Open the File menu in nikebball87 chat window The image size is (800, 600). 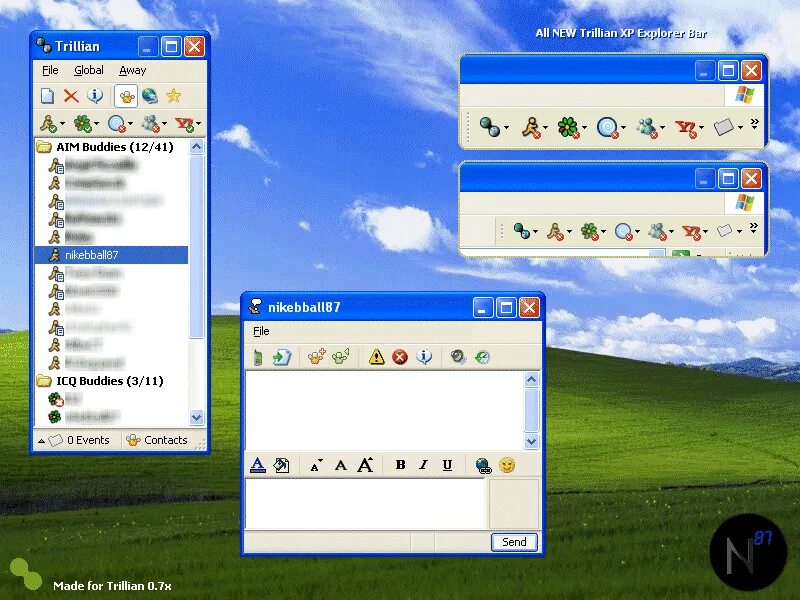coord(261,331)
